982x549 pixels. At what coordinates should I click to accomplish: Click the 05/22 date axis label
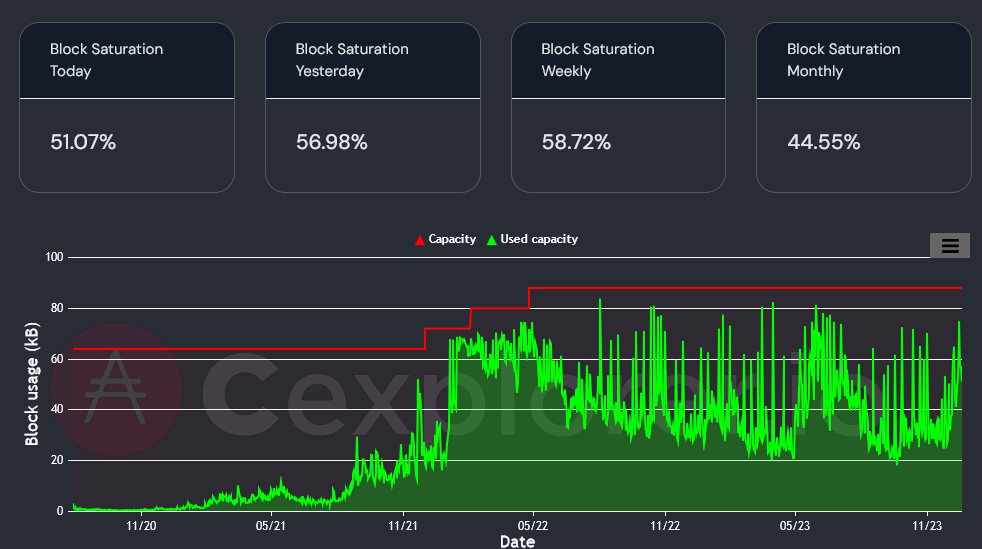(533, 526)
